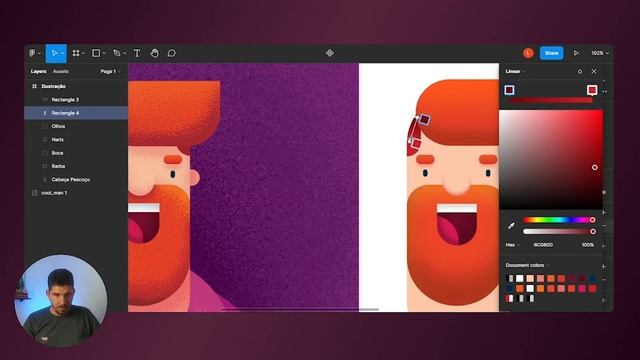This screenshot has width=640, height=360.
Task: Open the shape tools dropdown arrow
Action: pyautogui.click(x=104, y=53)
